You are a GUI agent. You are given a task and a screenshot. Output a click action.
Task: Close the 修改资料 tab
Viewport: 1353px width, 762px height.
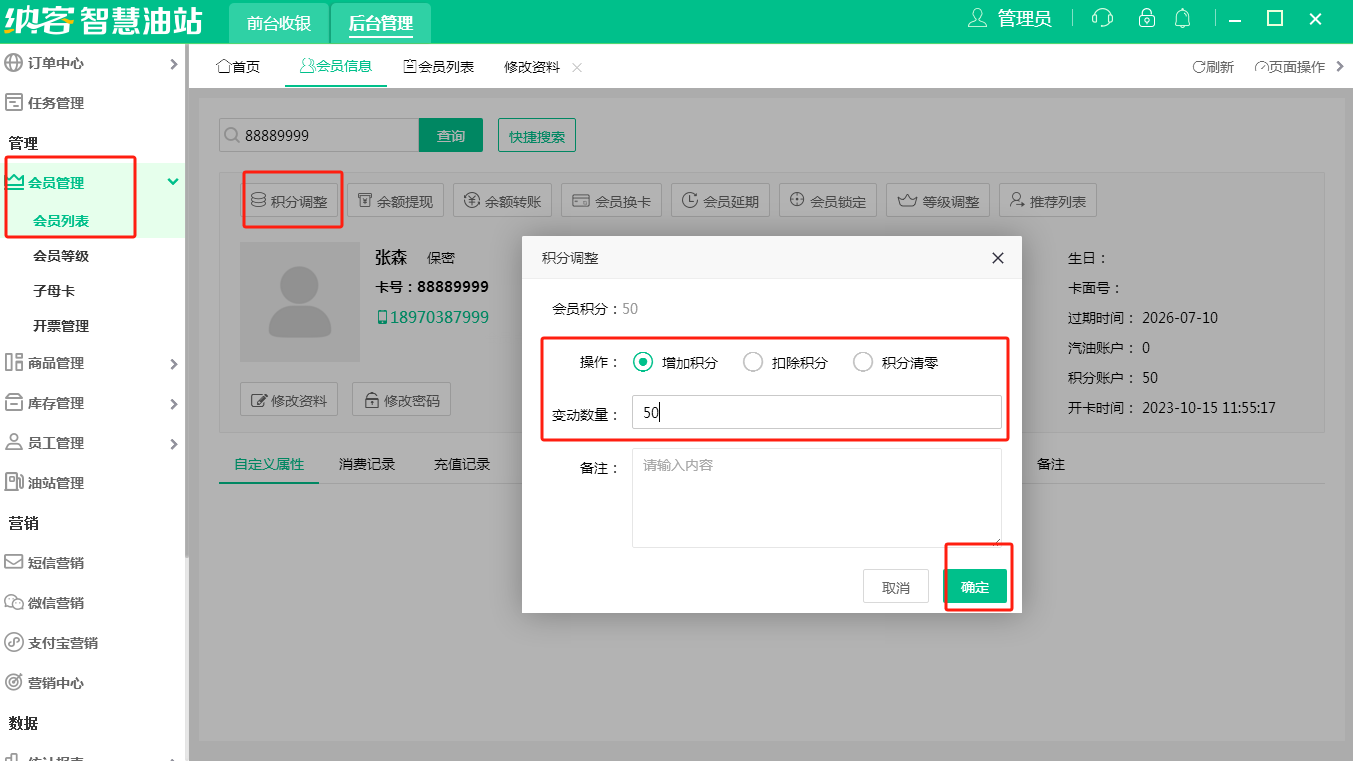coord(577,67)
